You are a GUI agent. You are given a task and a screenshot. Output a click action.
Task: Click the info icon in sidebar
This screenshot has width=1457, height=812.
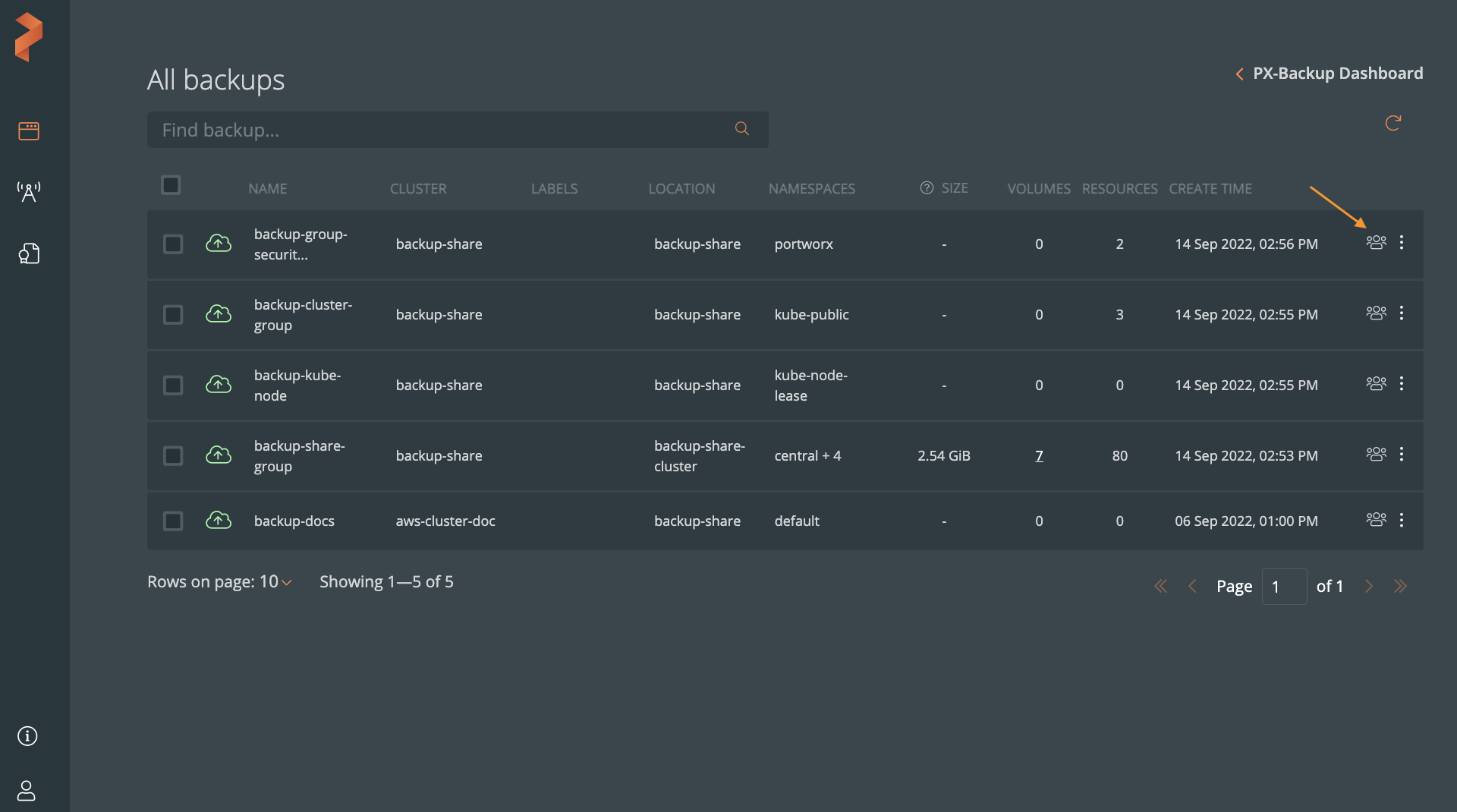pyautogui.click(x=27, y=736)
